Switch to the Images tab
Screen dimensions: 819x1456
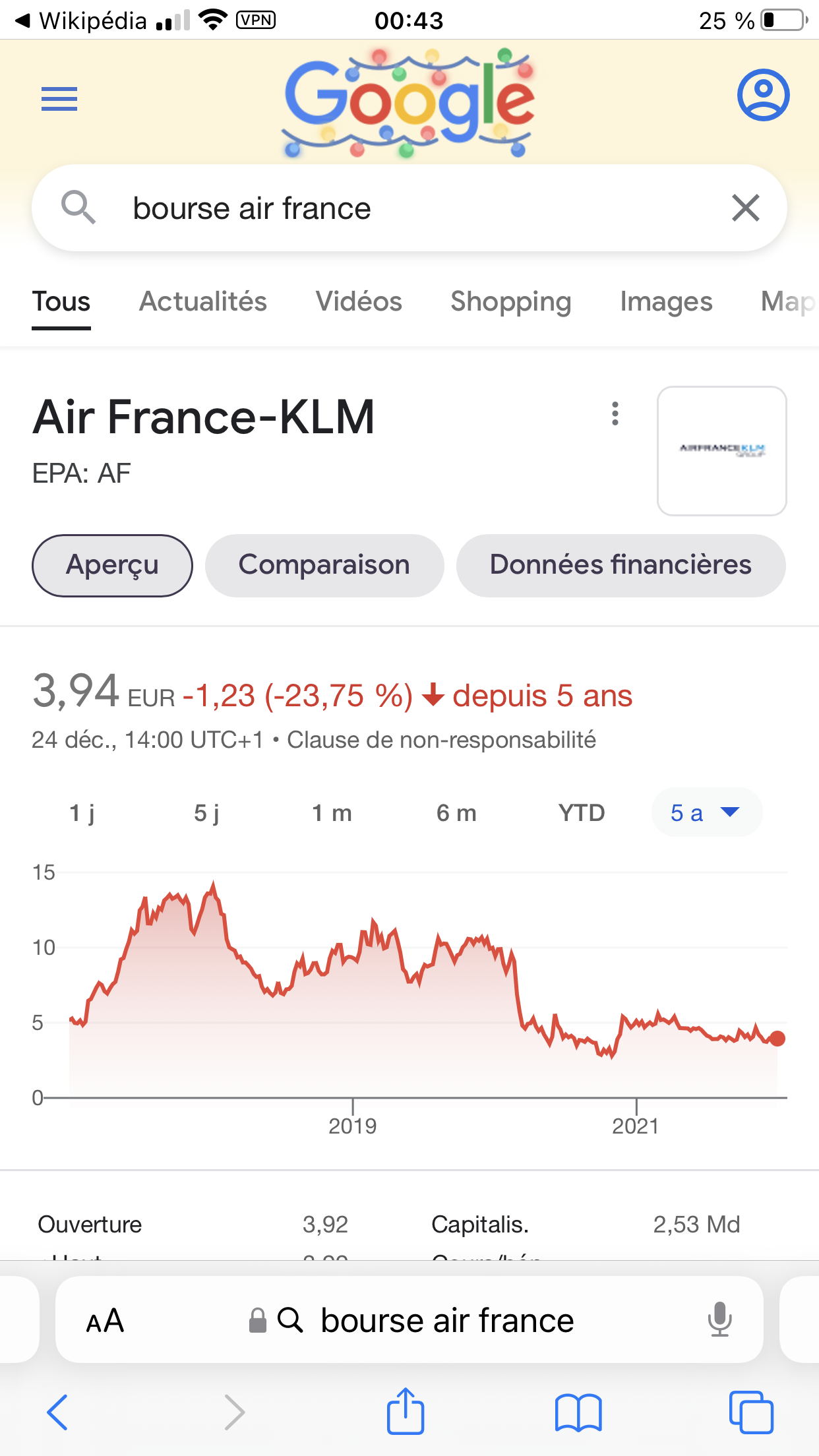click(666, 301)
